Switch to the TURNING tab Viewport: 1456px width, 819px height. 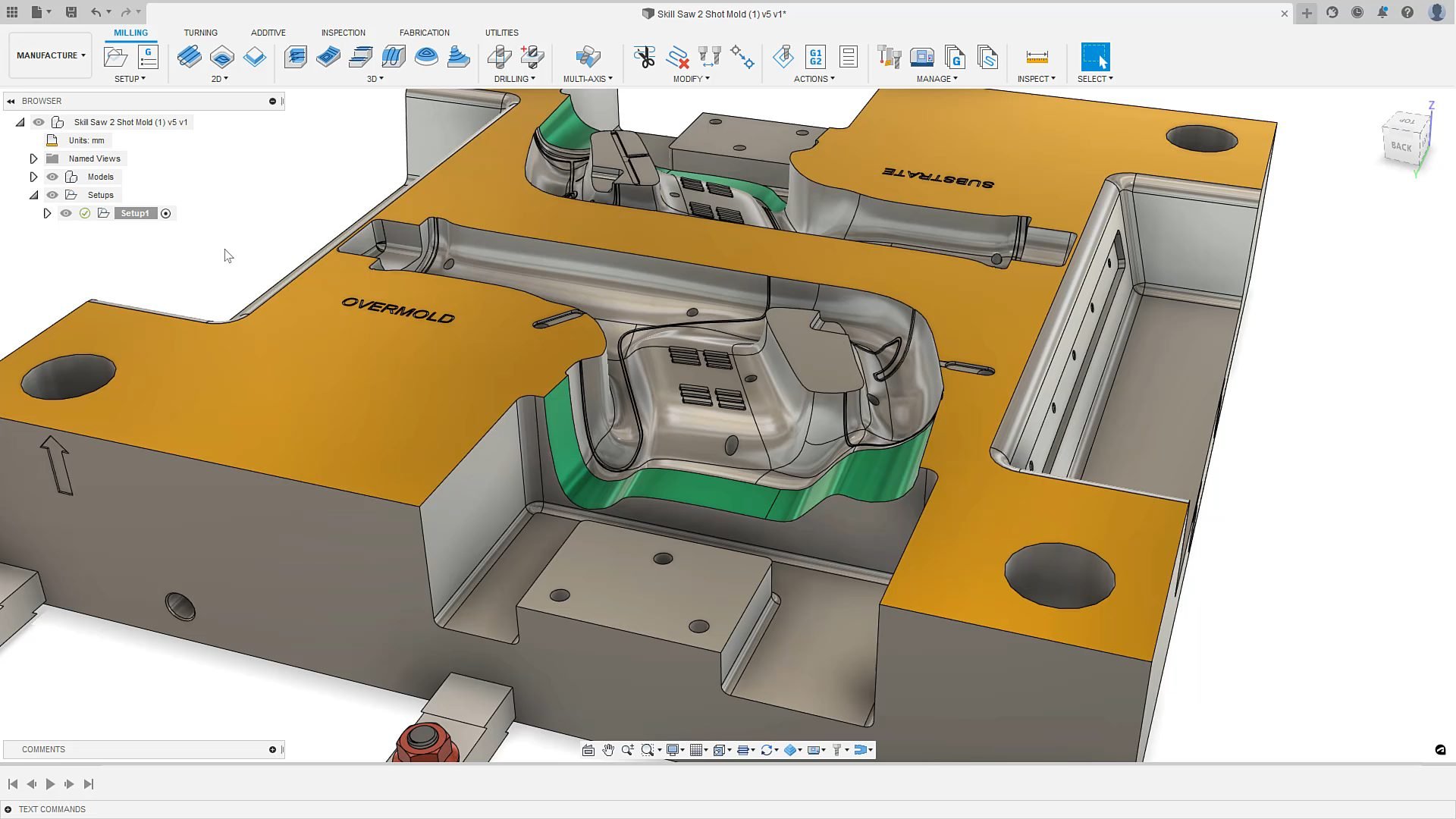[x=201, y=33]
